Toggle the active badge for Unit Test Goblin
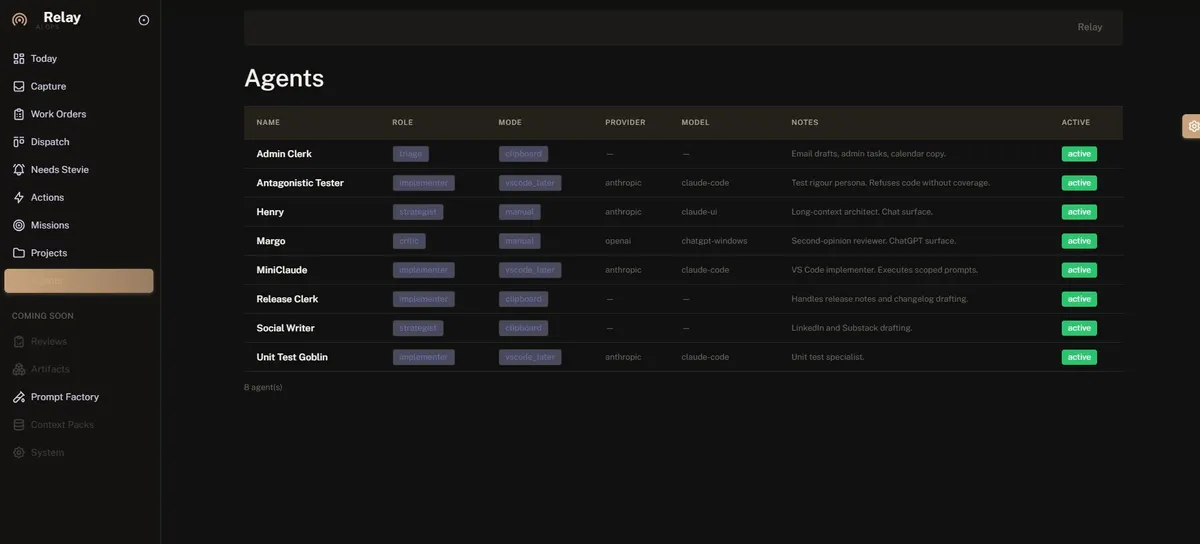Viewport: 1200px width, 544px height. tap(1079, 357)
